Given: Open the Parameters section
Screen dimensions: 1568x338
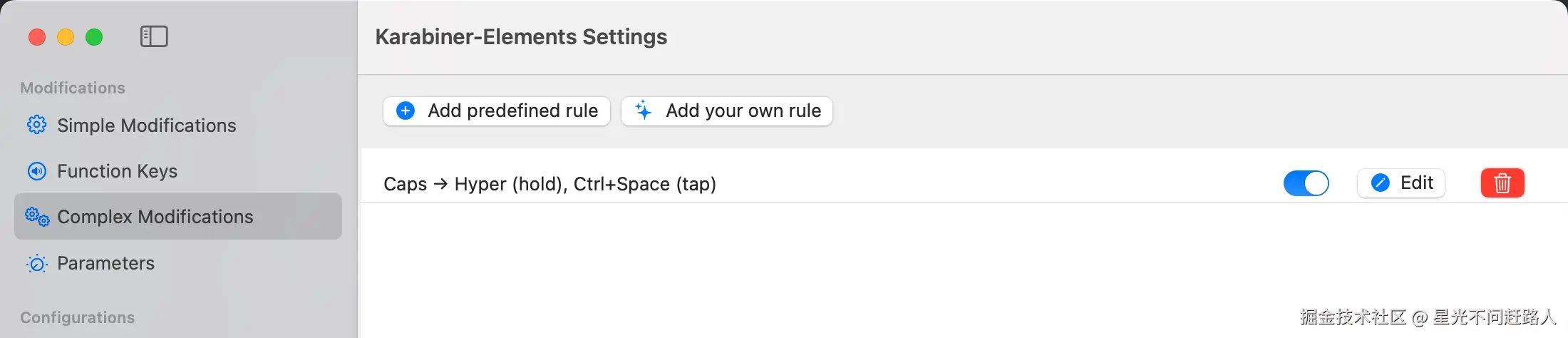Looking at the screenshot, I should pyautogui.click(x=105, y=263).
